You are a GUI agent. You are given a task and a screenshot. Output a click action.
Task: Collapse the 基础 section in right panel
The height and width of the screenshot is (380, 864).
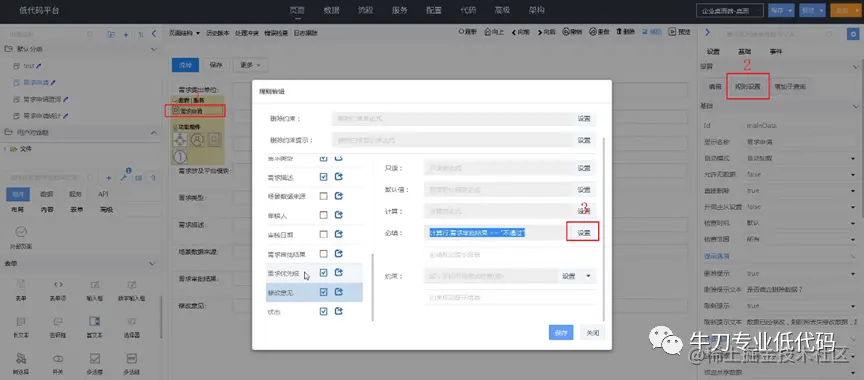(x=855, y=106)
